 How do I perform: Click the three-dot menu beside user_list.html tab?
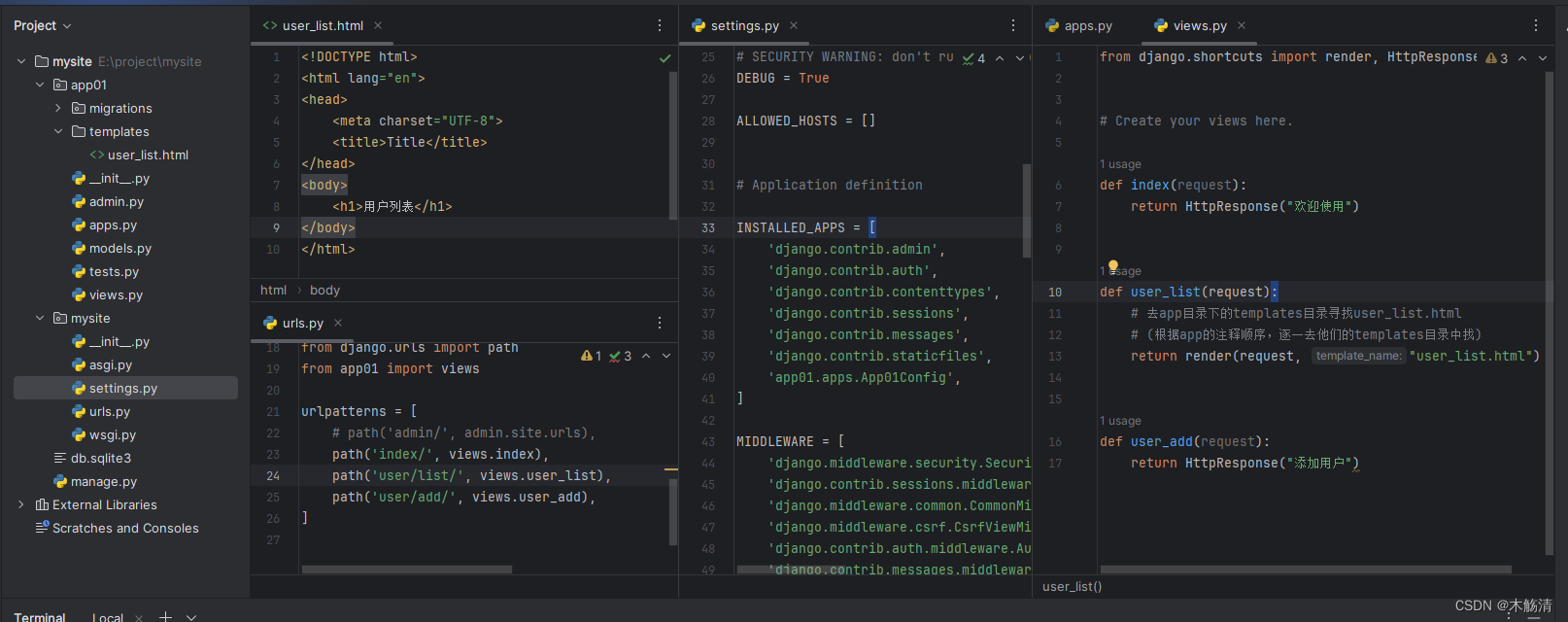pos(660,25)
